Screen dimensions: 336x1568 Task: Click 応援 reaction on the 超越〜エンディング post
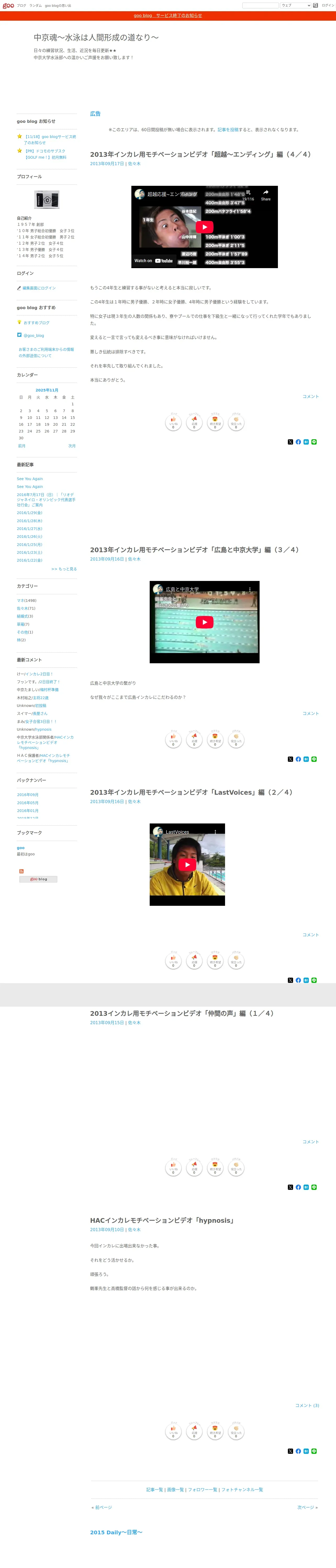click(x=194, y=422)
